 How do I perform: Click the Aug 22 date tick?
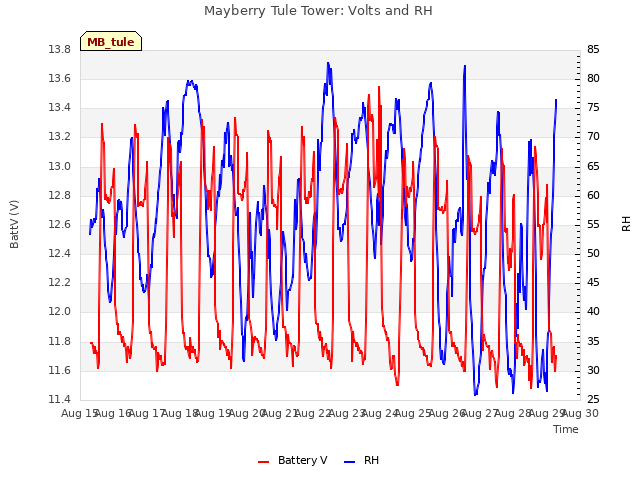coord(314,414)
